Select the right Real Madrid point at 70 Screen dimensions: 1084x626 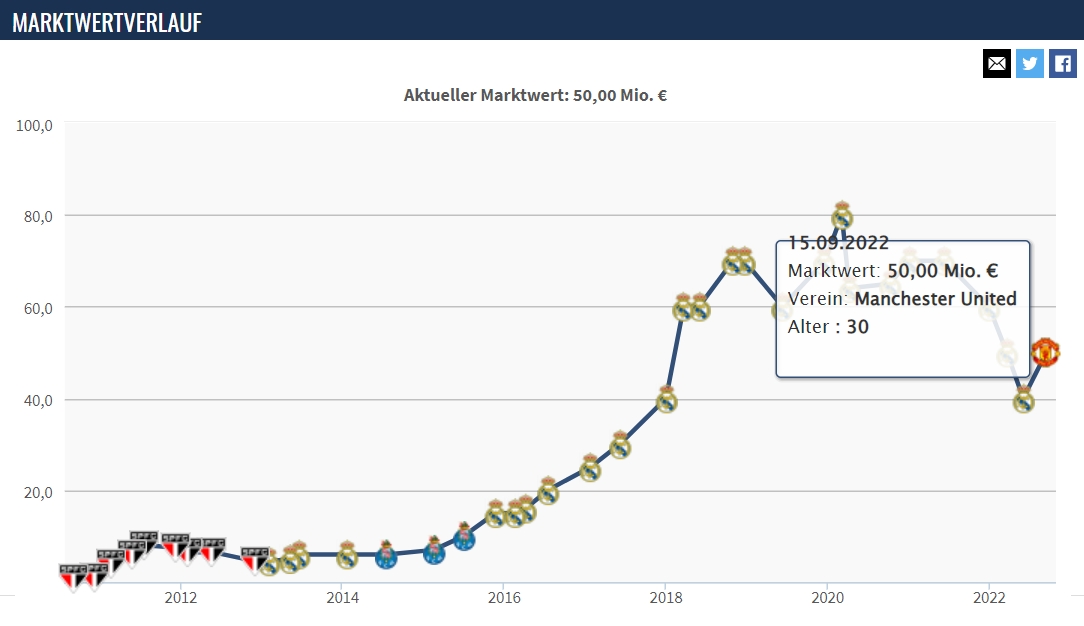tap(745, 261)
